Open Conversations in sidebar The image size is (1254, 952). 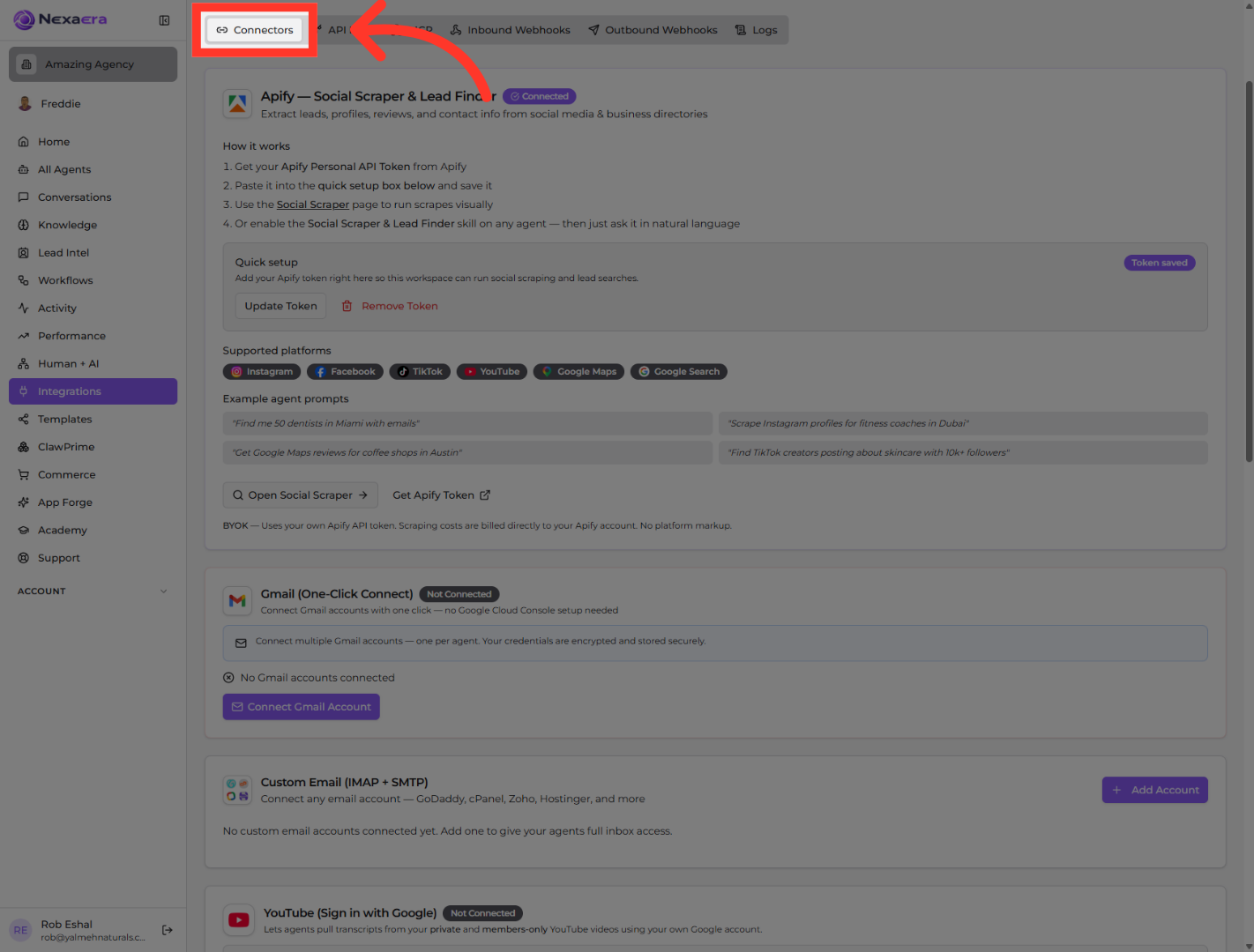pyautogui.click(x=93, y=197)
